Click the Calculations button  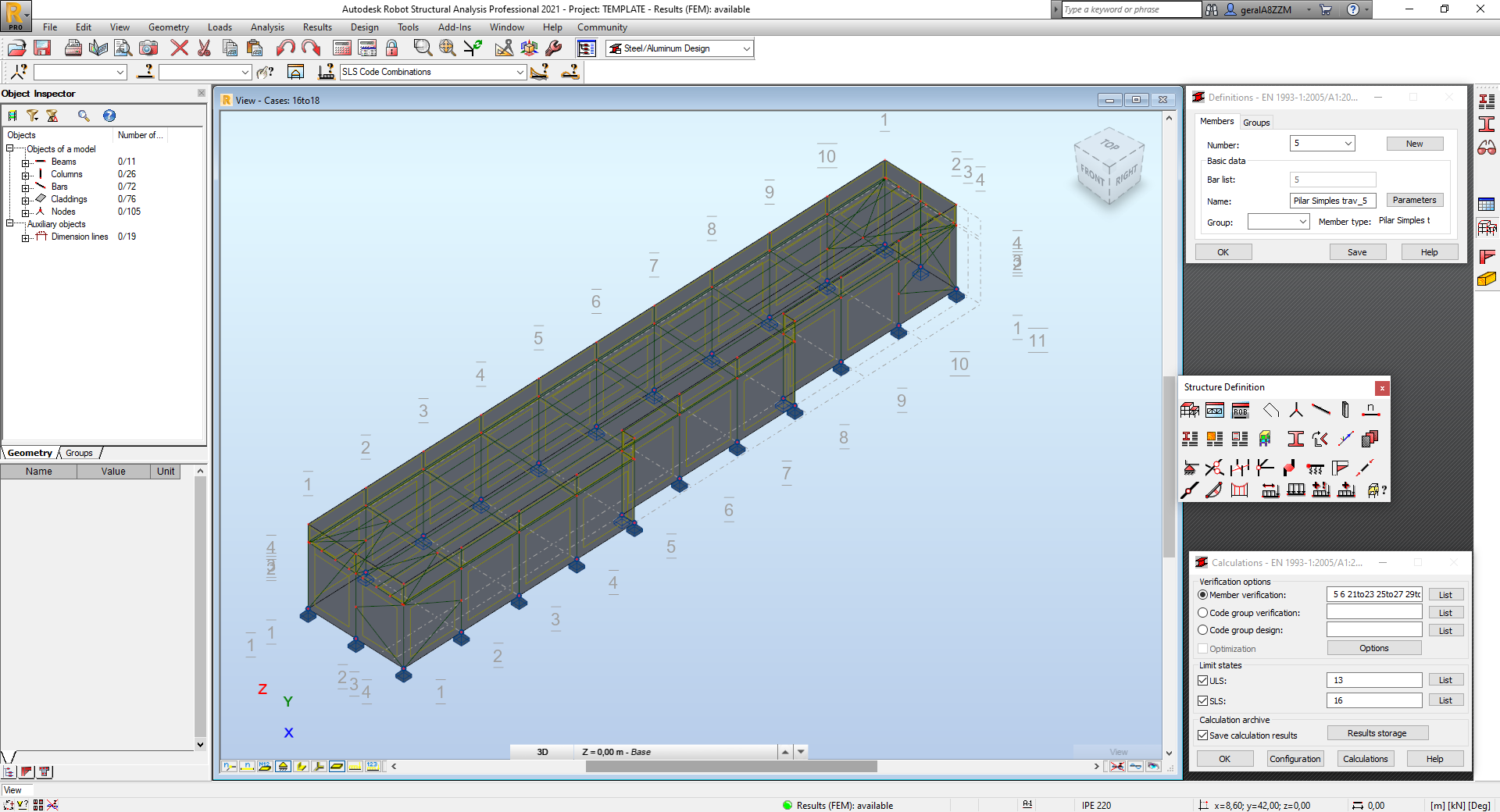(1365, 759)
